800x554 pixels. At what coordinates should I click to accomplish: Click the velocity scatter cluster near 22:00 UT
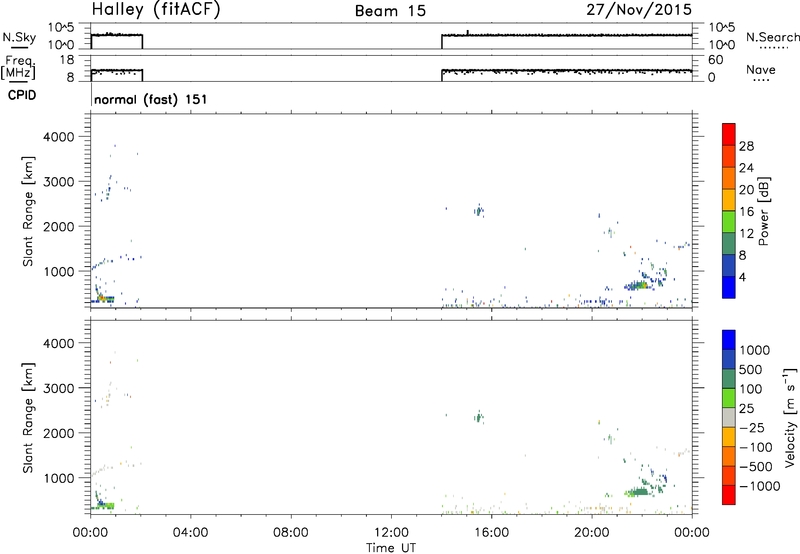pos(639,492)
